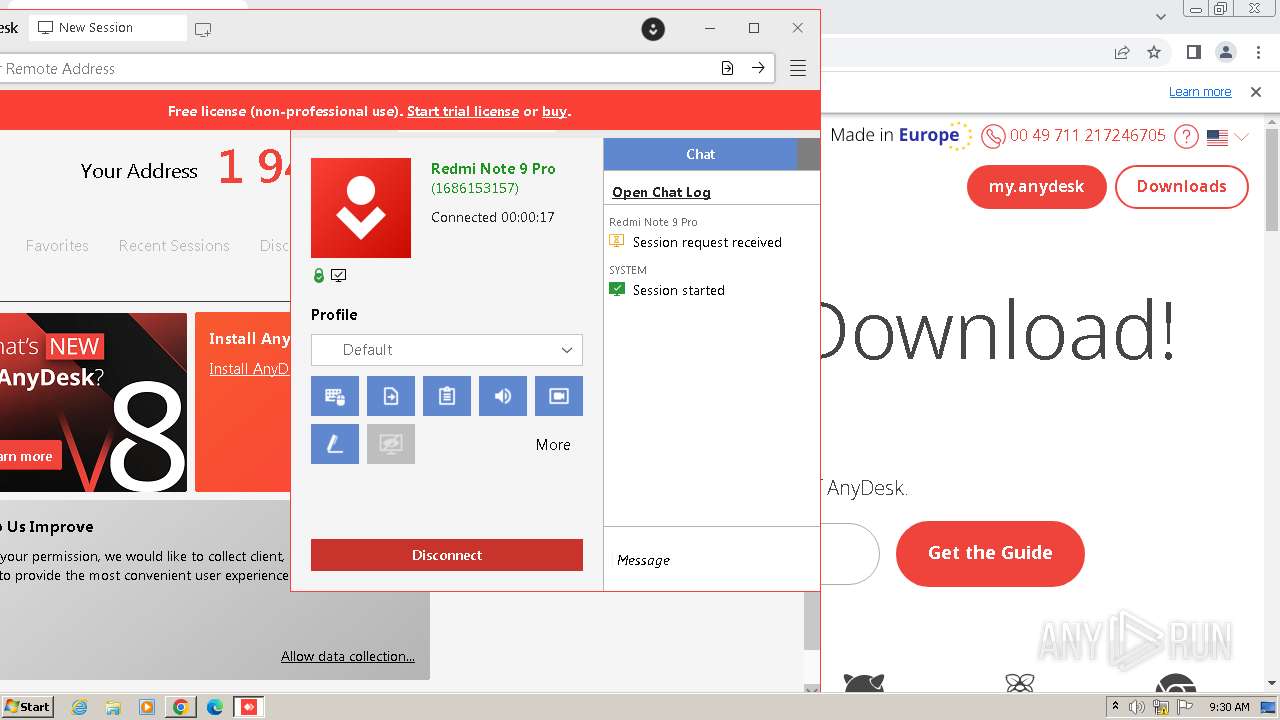Click the phone icon beside number
This screenshot has height=720, width=1280.
[993, 136]
